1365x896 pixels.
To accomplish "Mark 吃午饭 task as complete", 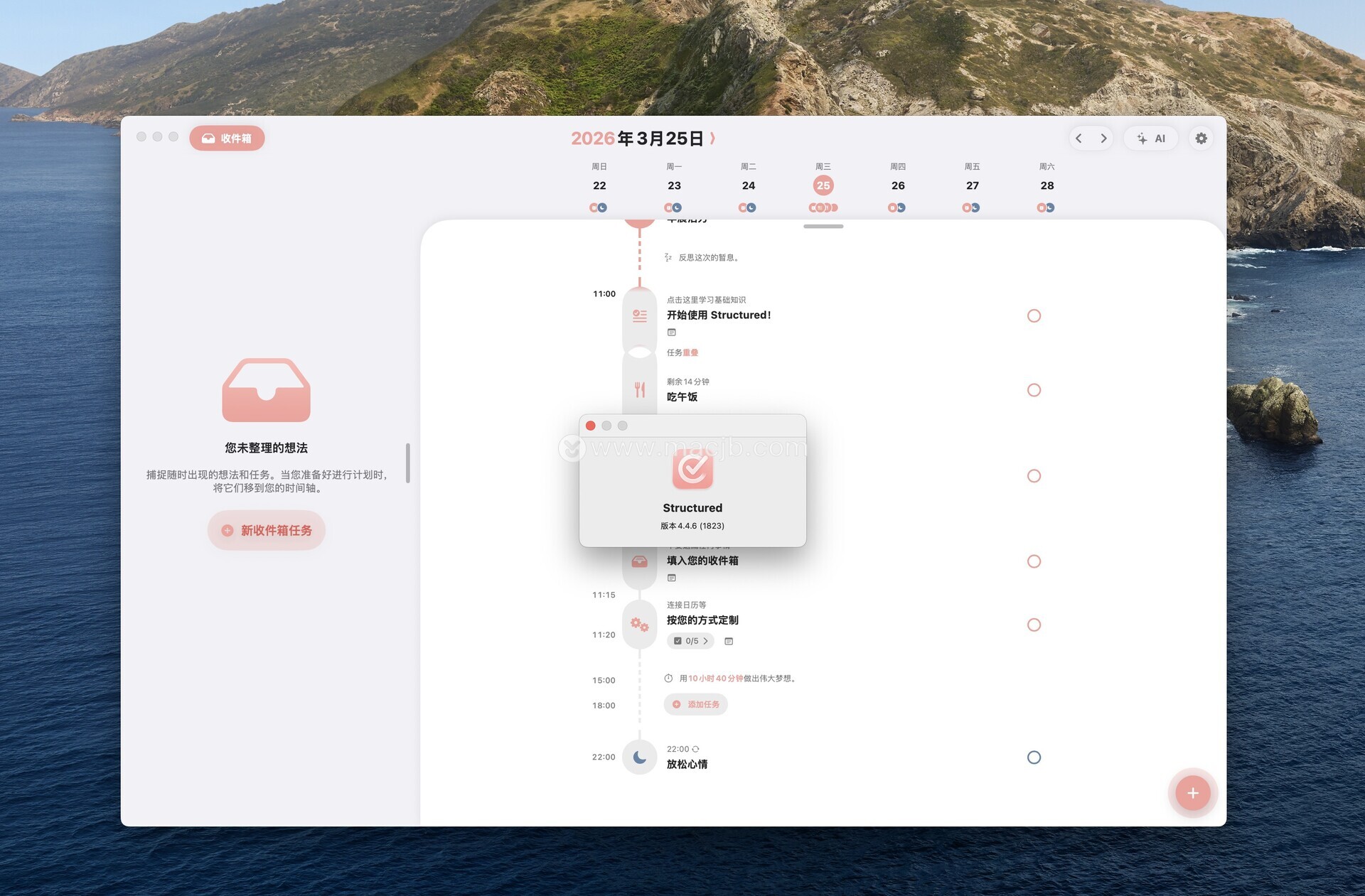I will [x=1034, y=390].
